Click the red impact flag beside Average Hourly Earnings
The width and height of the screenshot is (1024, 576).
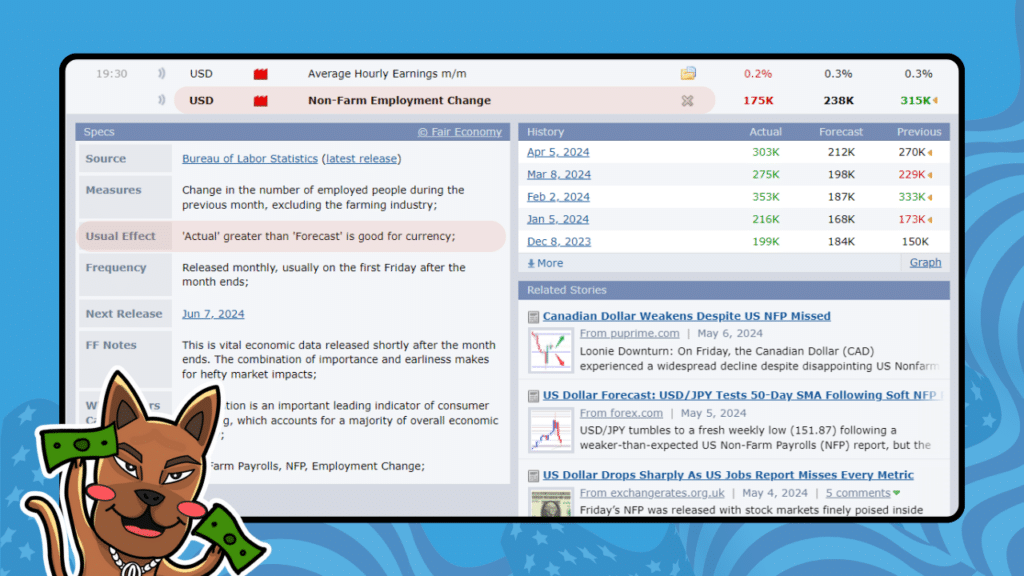[x=261, y=73]
